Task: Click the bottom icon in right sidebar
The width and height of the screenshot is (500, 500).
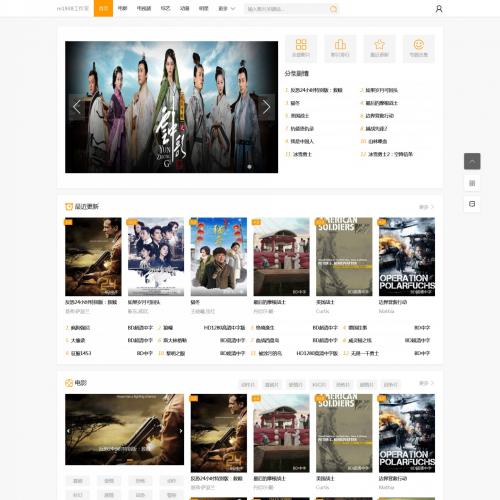Action: point(472,204)
